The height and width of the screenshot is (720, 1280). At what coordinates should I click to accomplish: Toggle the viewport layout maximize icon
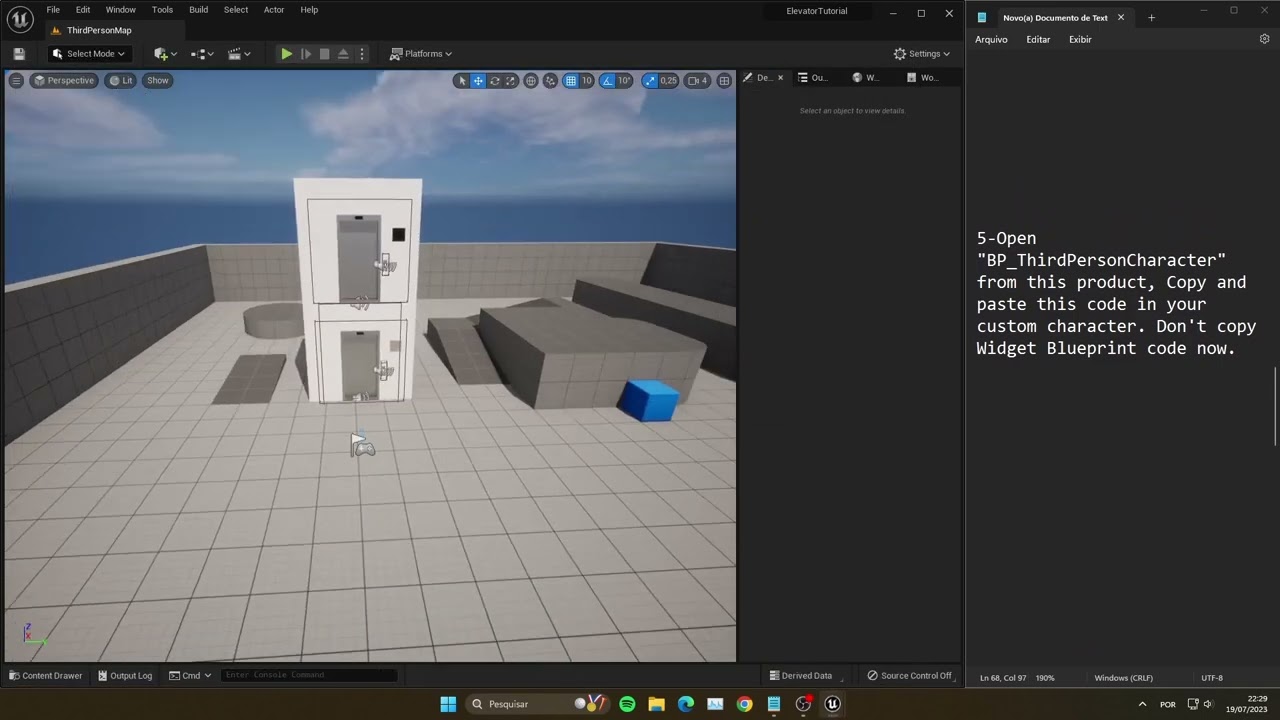pos(724,81)
